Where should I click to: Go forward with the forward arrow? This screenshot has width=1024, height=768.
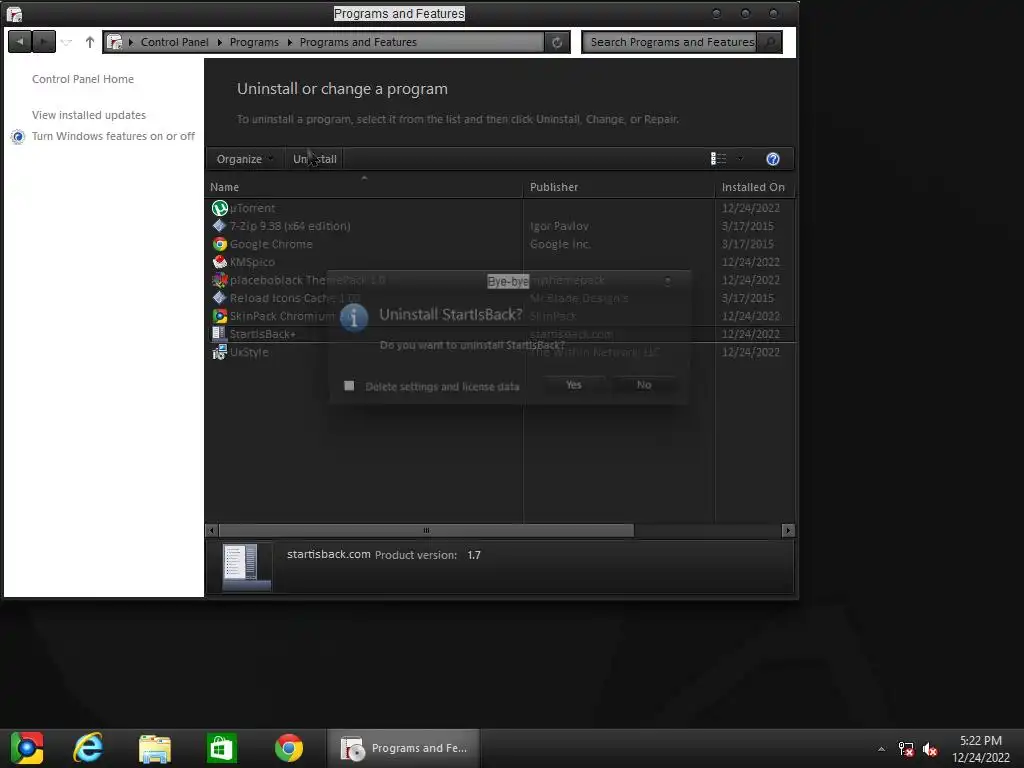[44, 42]
